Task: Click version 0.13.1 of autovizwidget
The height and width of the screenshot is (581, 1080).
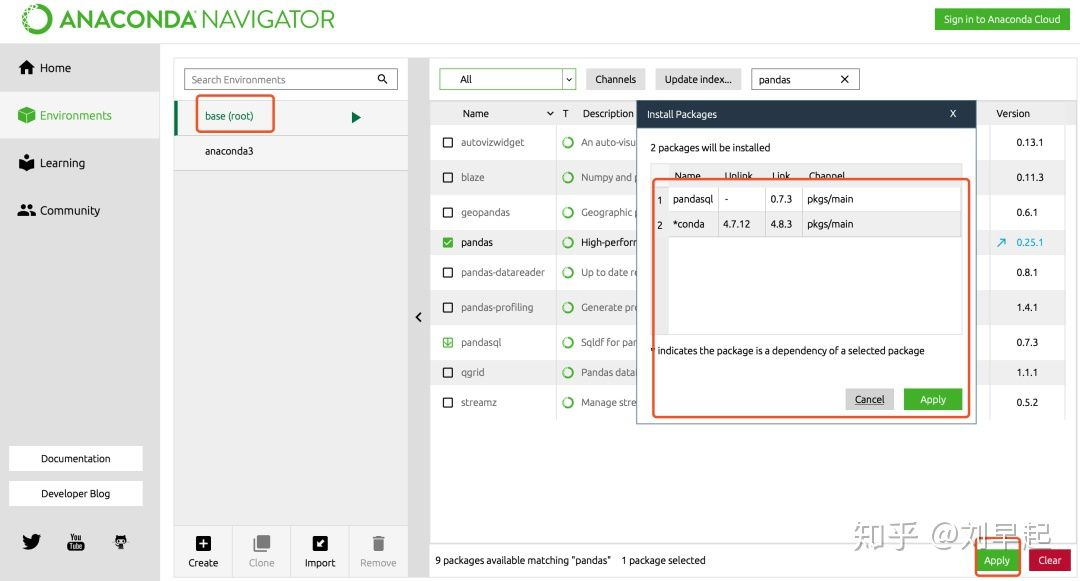Action: (1030, 142)
